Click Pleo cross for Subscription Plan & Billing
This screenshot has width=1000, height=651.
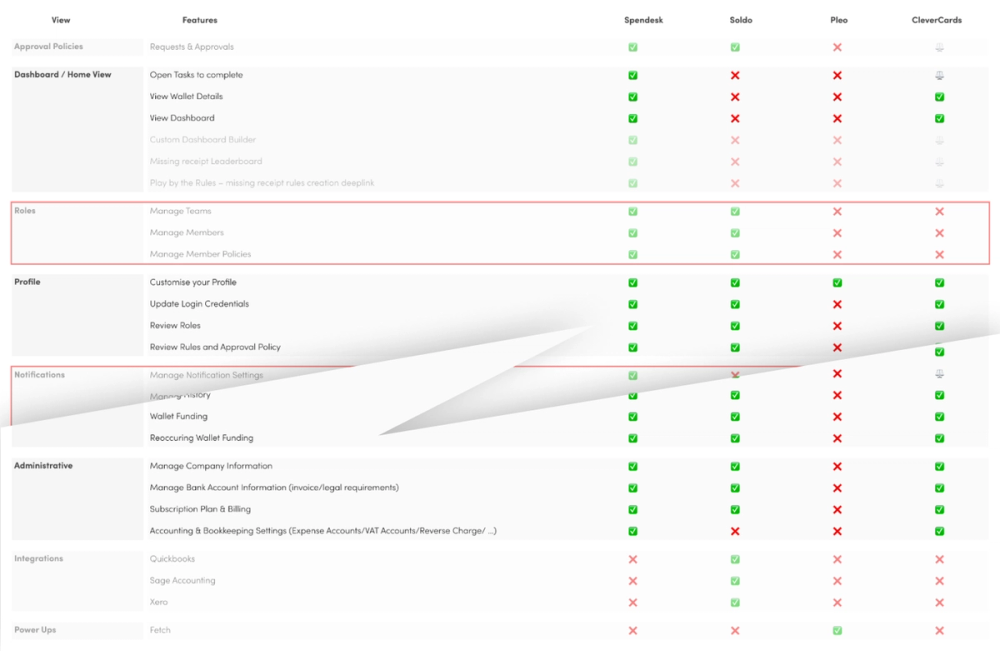pos(837,510)
